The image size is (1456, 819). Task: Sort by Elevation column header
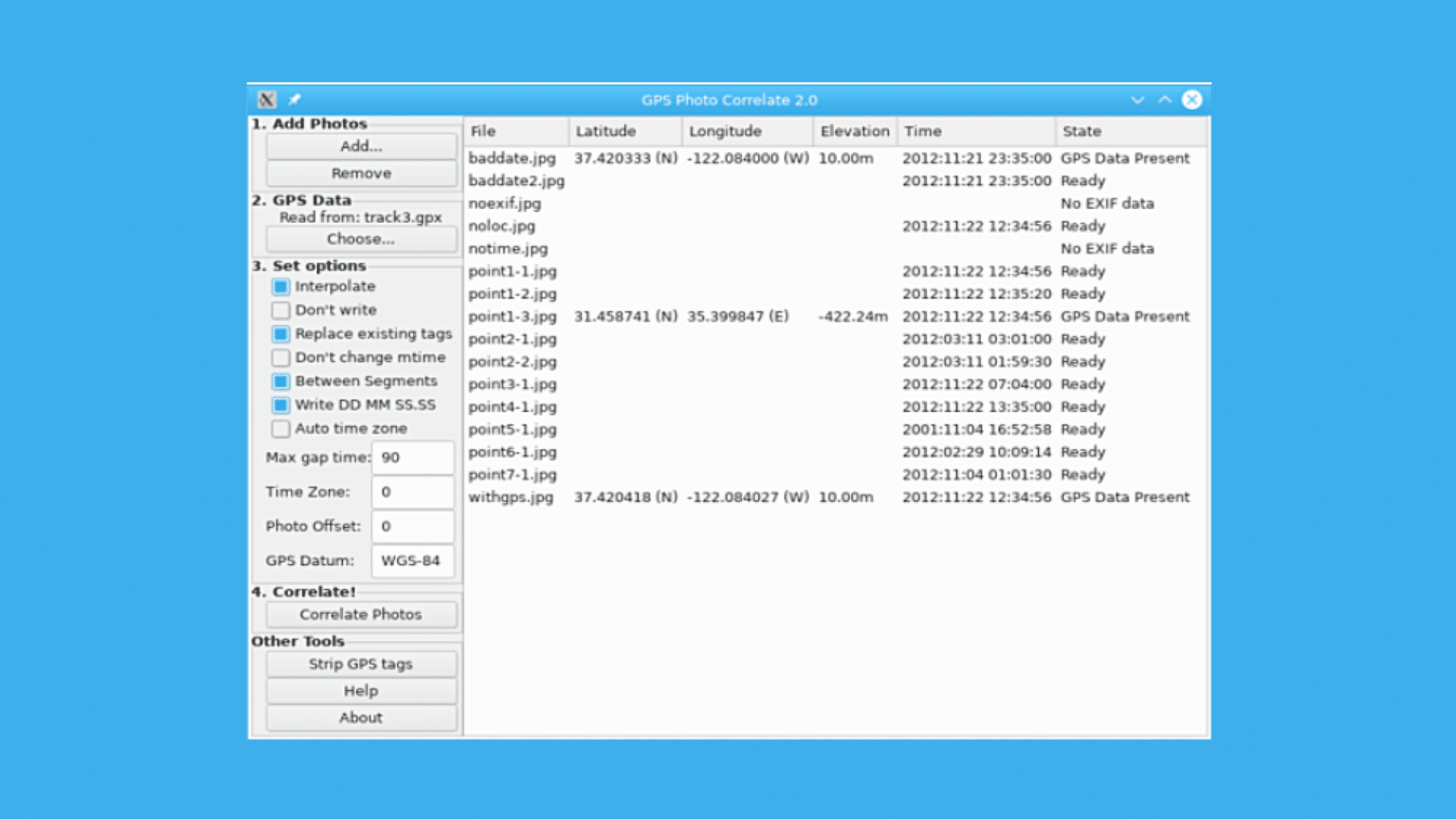pos(855,131)
